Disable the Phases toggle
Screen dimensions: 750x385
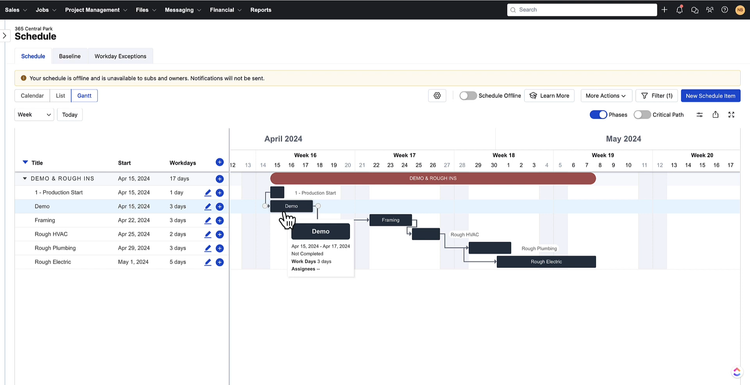coord(598,115)
